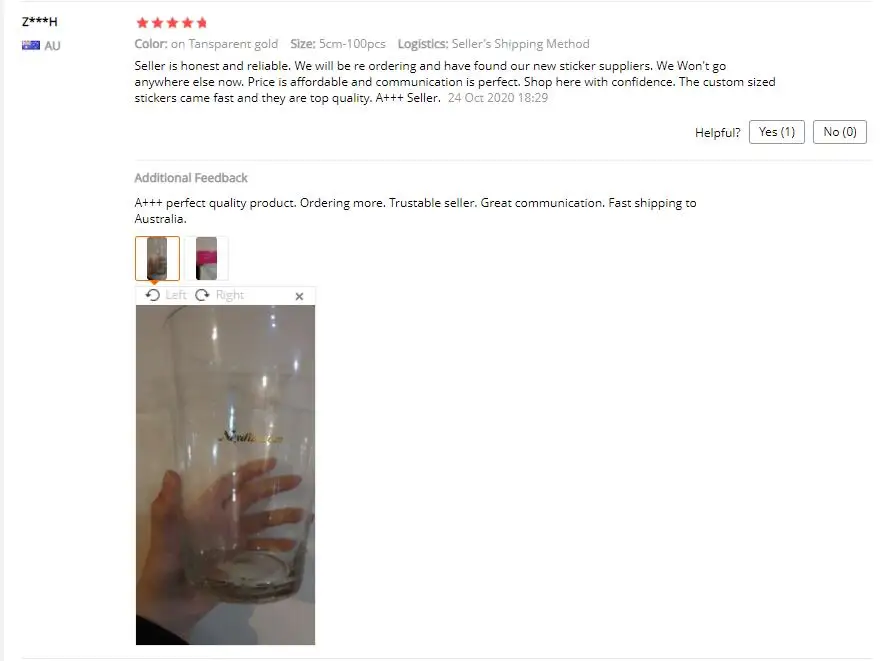
Task: Click the rotate right arrow icon
Action: coord(202,295)
